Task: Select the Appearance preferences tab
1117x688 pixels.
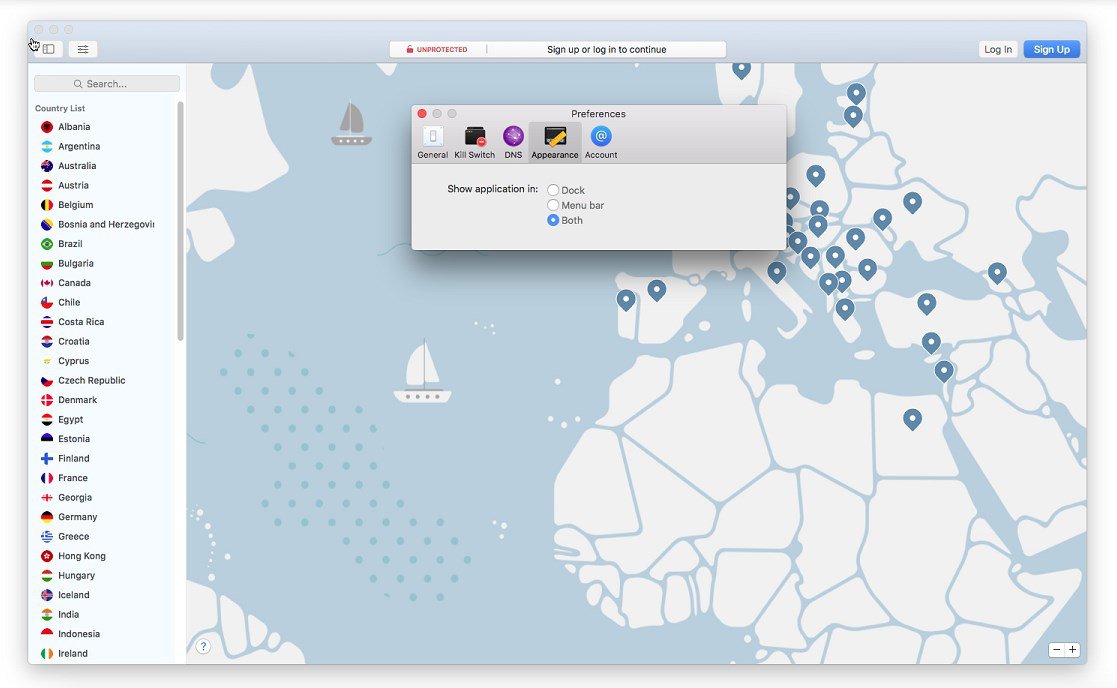Action: [555, 142]
